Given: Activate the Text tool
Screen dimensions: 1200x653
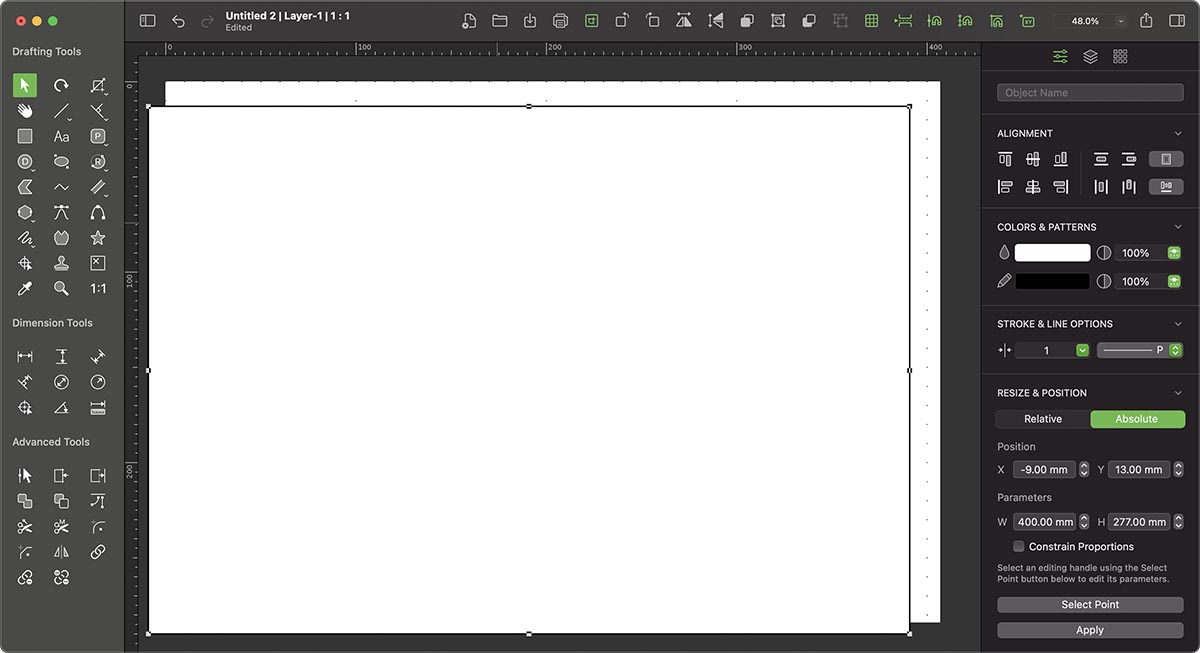Looking at the screenshot, I should [60, 136].
